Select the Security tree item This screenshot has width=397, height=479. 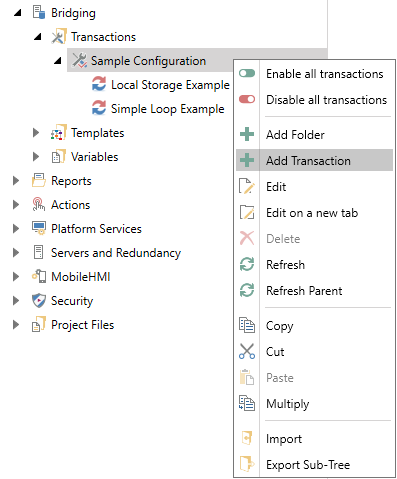pos(72,301)
